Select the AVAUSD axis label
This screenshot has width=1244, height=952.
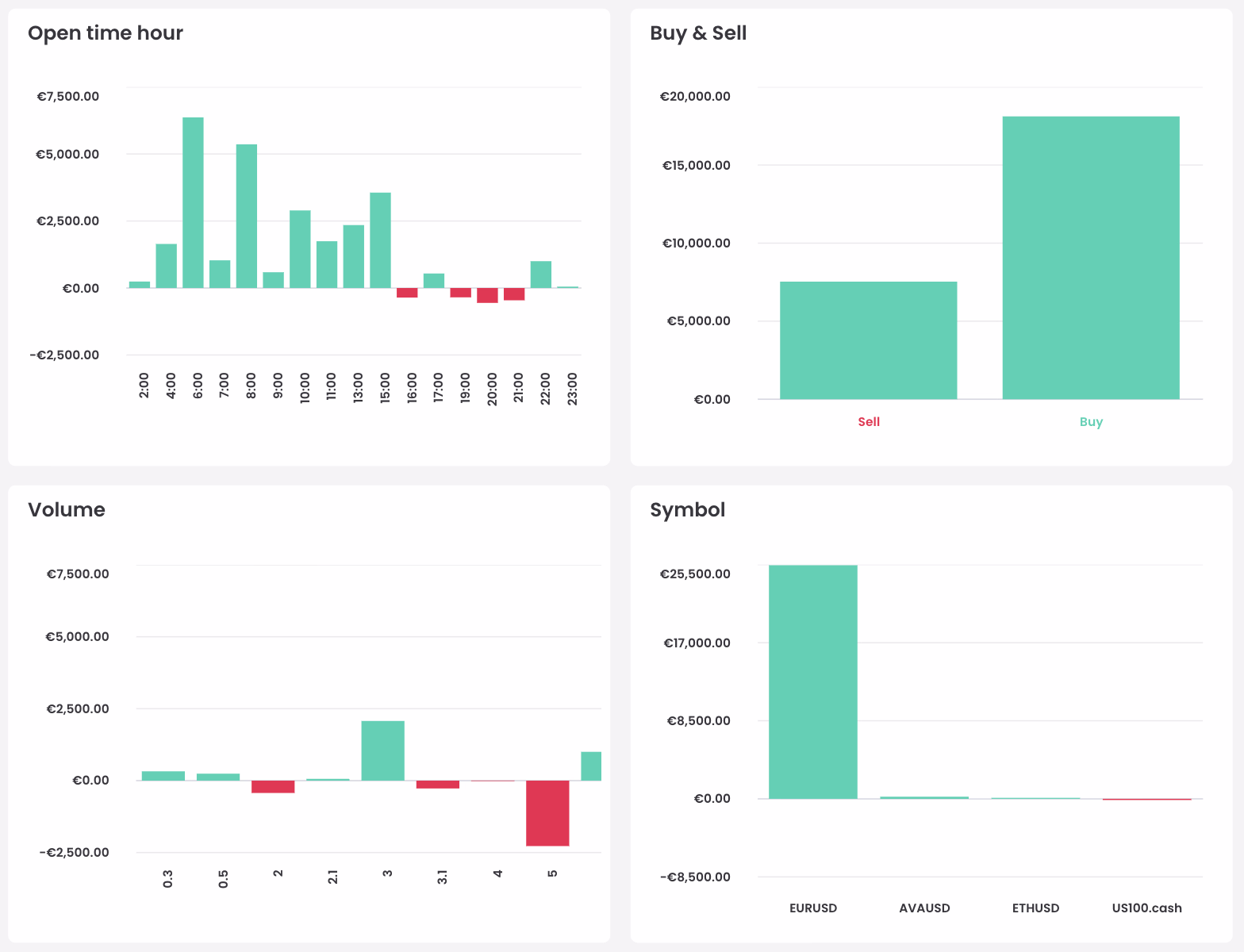tap(924, 908)
